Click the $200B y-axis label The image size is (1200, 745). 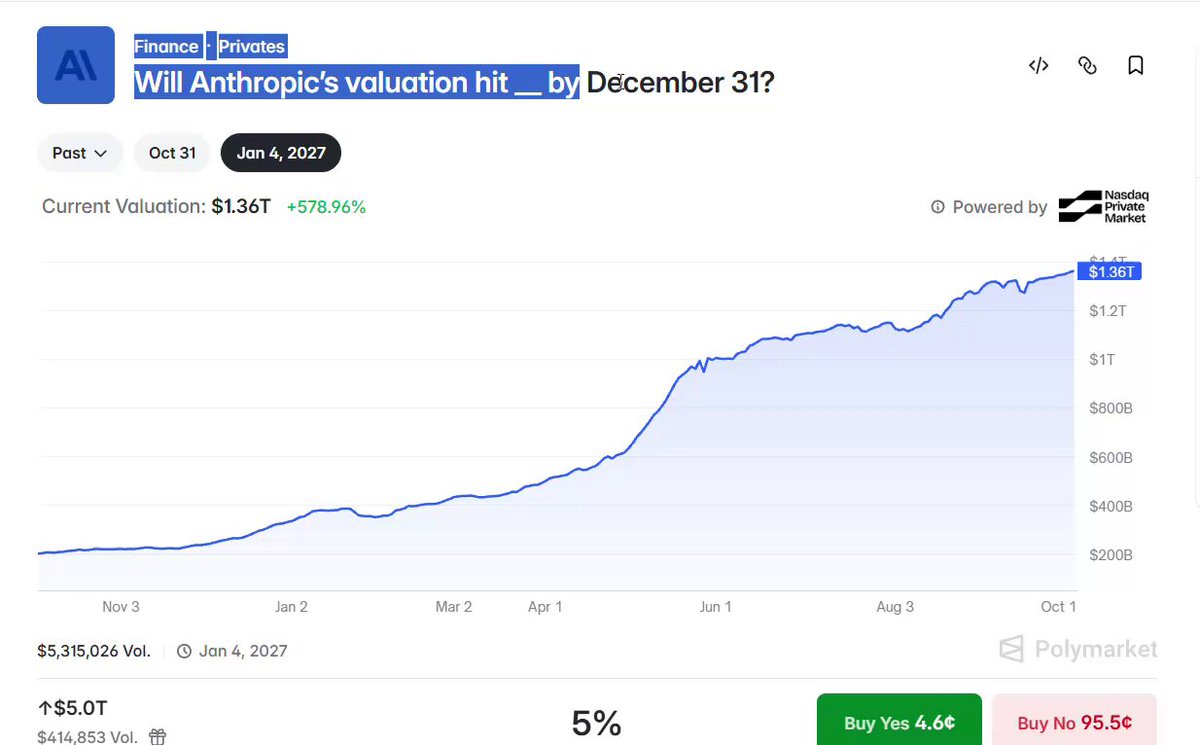click(1110, 556)
